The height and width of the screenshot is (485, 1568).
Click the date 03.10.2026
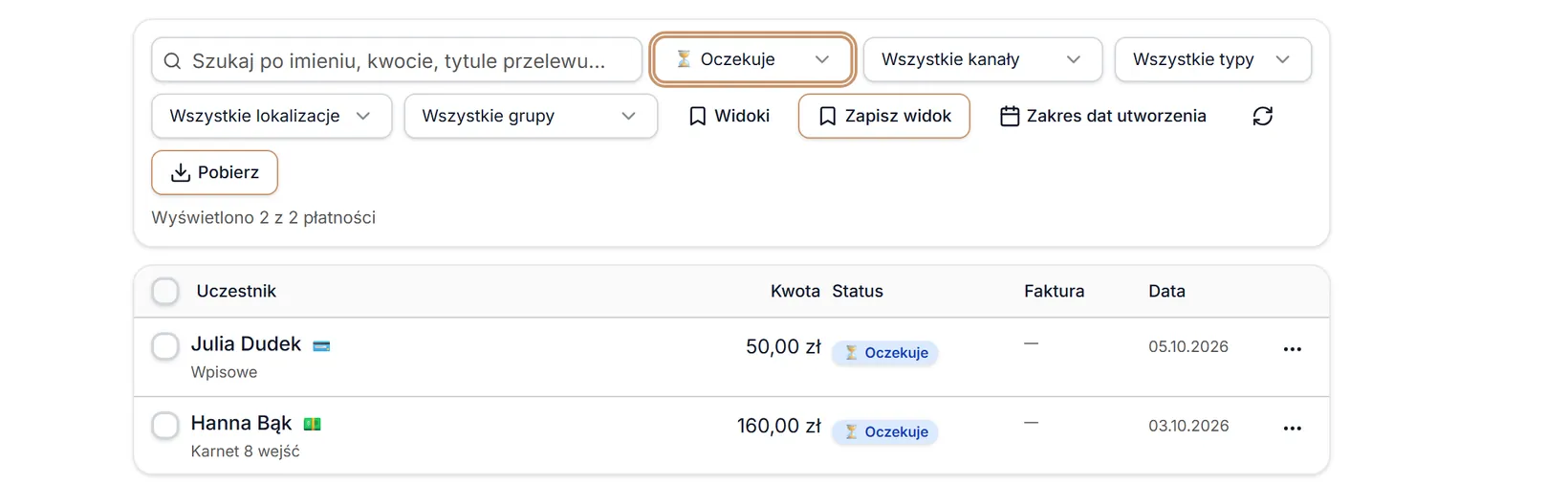tap(1188, 426)
